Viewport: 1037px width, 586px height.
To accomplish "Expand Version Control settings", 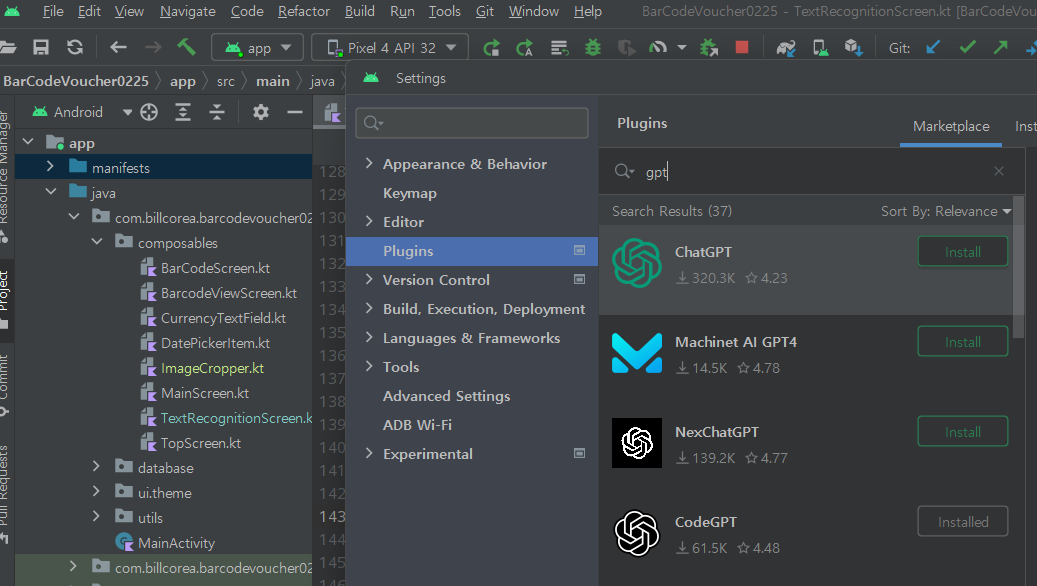I will tap(369, 280).
